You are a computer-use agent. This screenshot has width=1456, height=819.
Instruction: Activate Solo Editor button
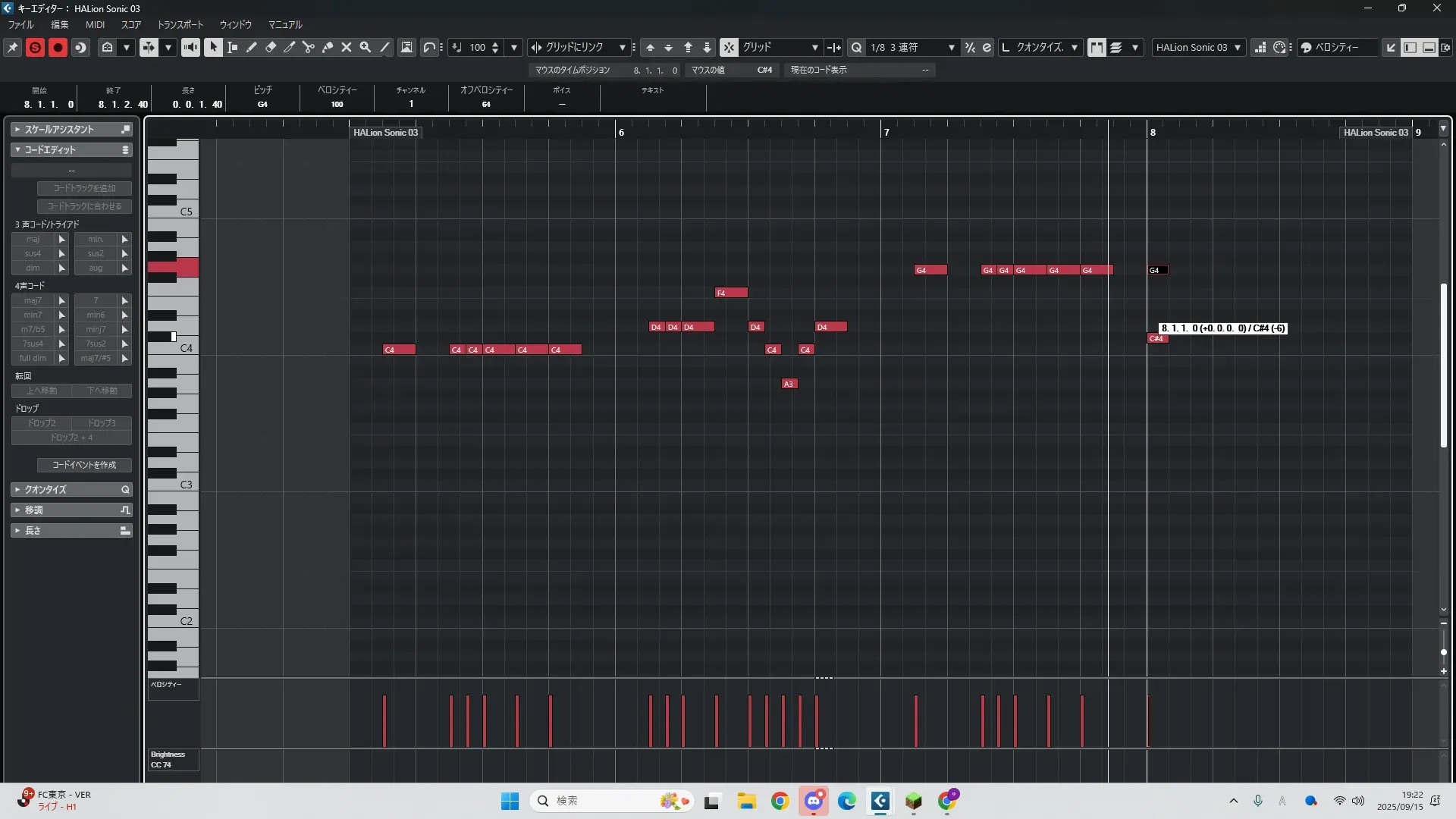(x=35, y=47)
